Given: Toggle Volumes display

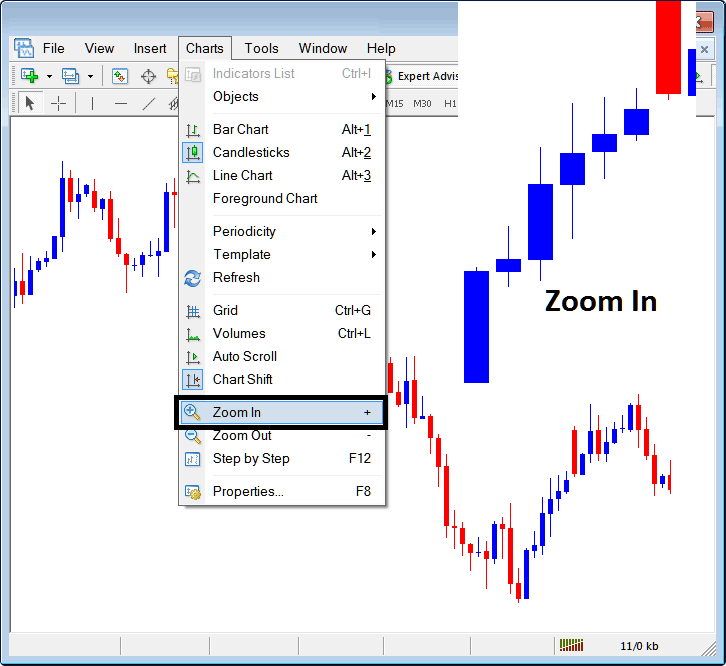Looking at the screenshot, I should coord(282,333).
